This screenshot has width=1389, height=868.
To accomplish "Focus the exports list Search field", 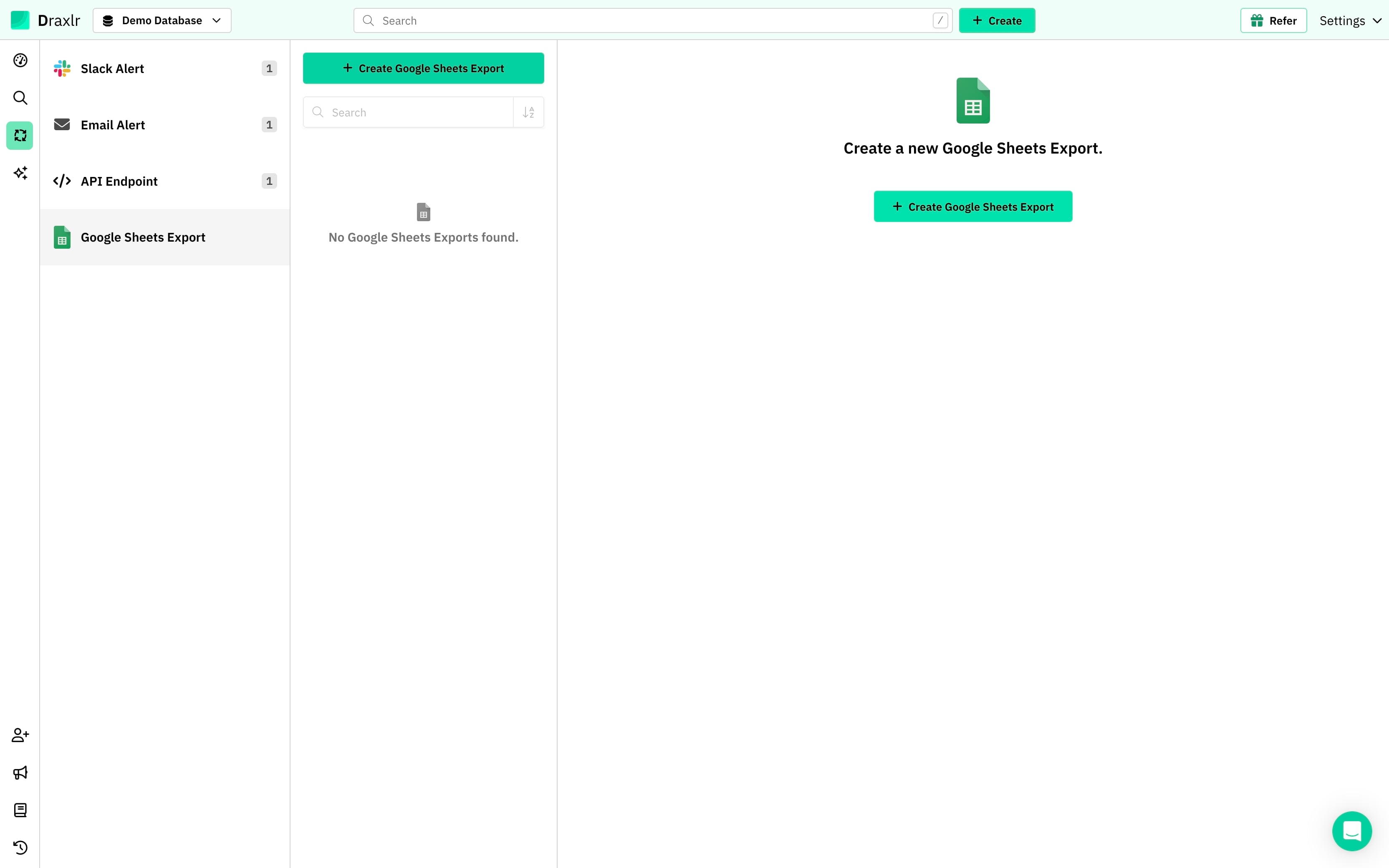I will pyautogui.click(x=408, y=112).
